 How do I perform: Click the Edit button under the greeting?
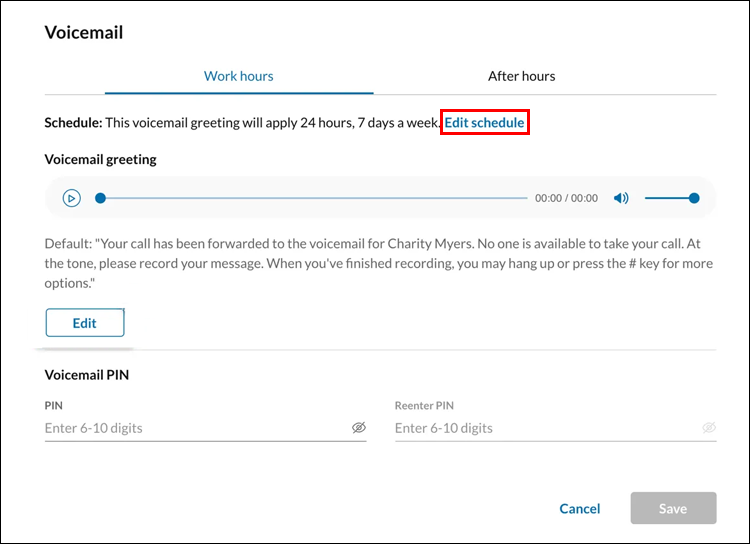(x=85, y=323)
